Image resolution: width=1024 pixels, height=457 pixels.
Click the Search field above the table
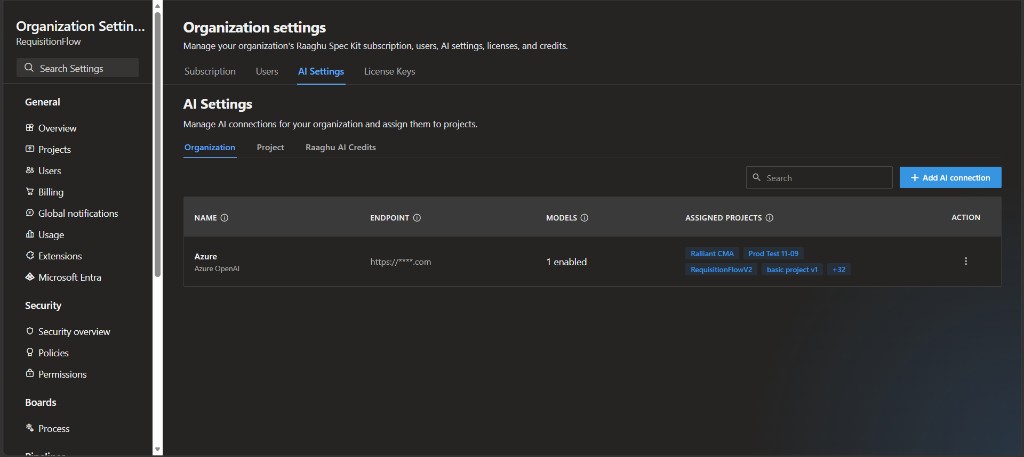(819, 178)
